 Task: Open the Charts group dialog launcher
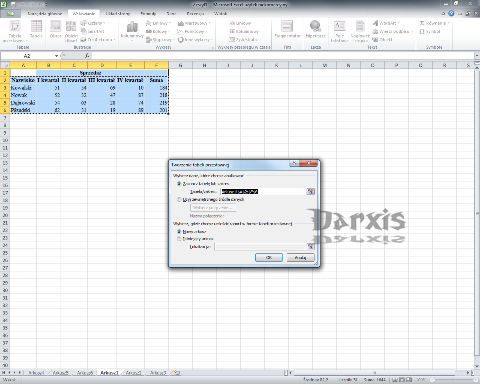(x=212, y=47)
